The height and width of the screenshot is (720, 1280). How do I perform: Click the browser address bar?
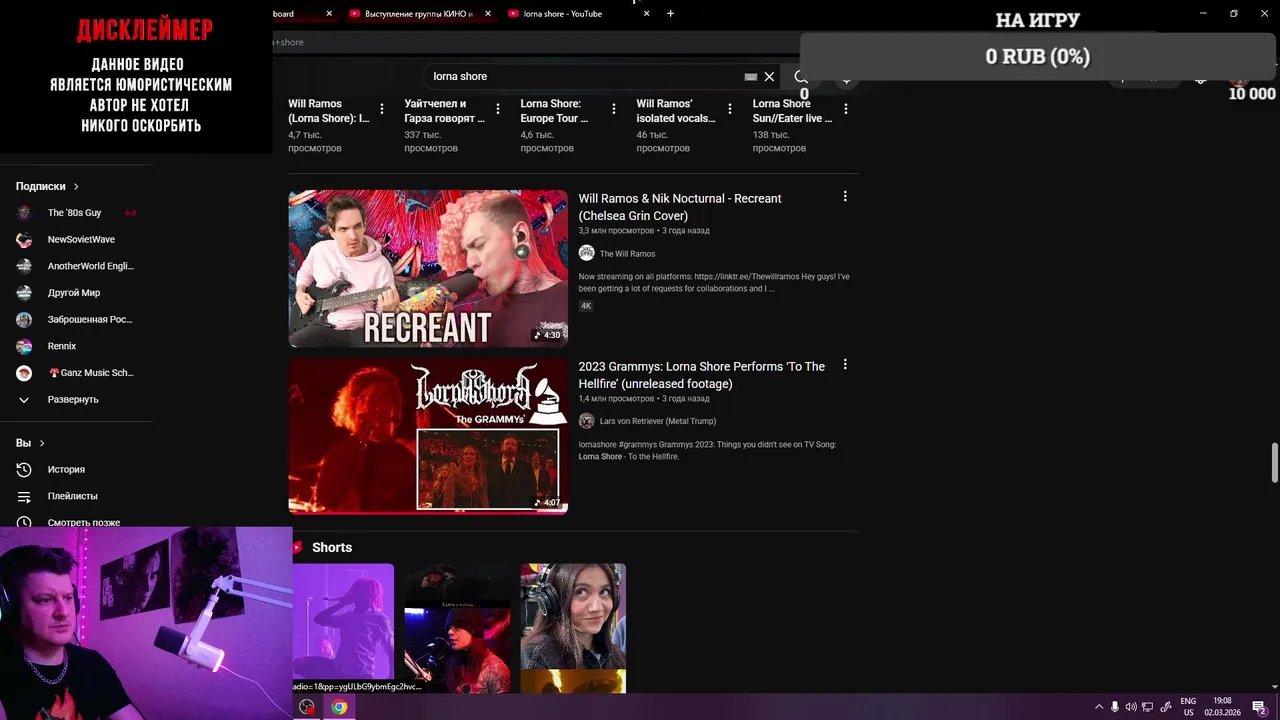point(535,42)
